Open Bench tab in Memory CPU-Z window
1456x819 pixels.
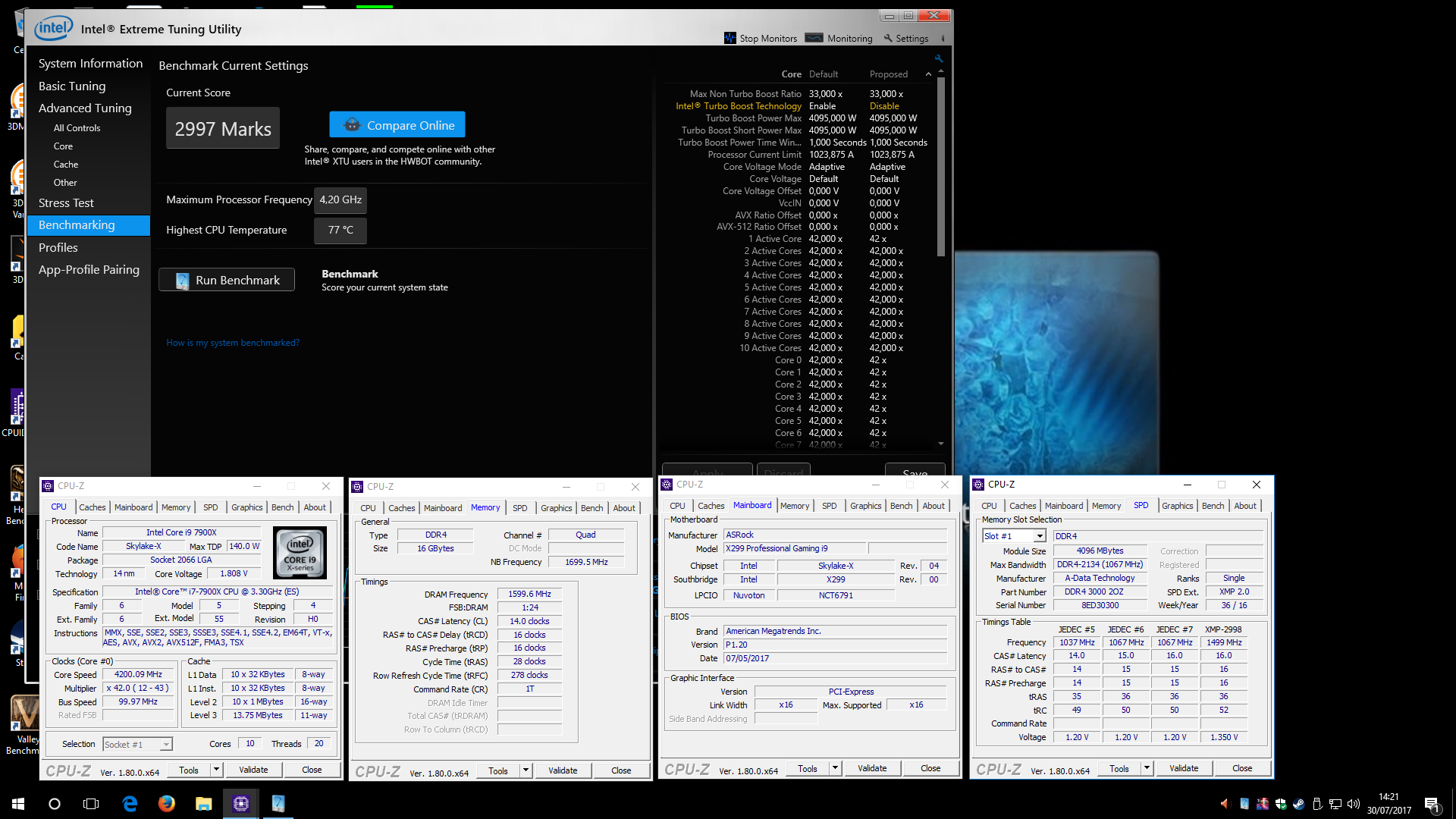[x=592, y=508]
